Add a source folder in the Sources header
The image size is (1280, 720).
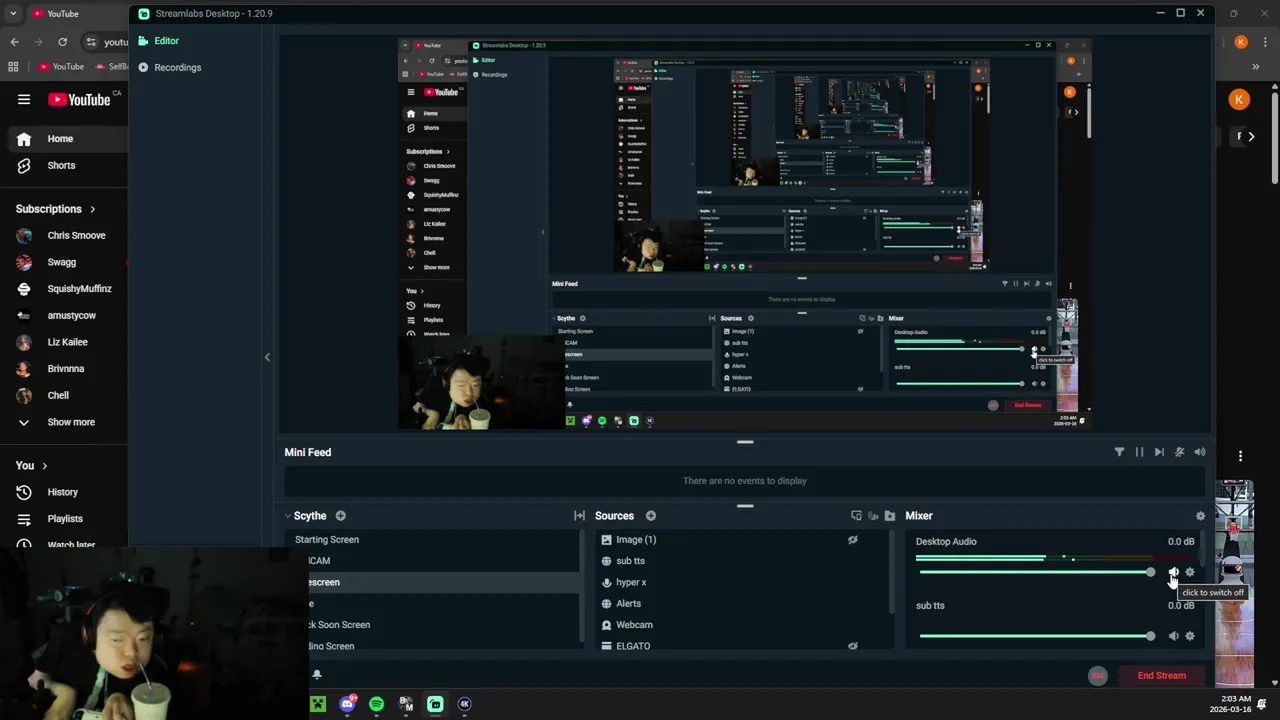click(889, 516)
